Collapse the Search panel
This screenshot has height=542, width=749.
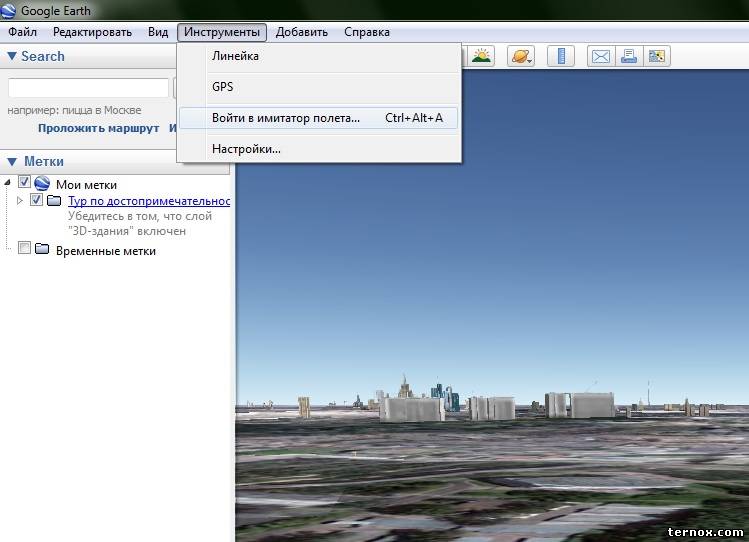(12, 56)
